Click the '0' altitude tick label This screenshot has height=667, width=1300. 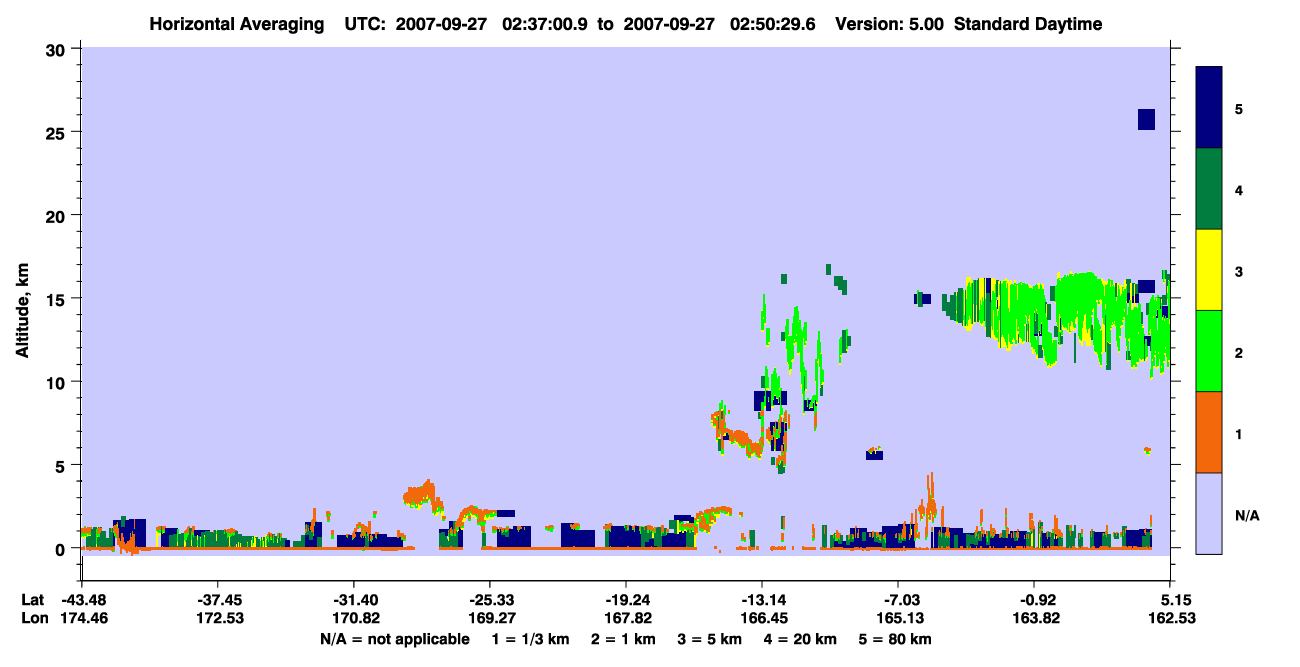pyautogui.click(x=62, y=548)
